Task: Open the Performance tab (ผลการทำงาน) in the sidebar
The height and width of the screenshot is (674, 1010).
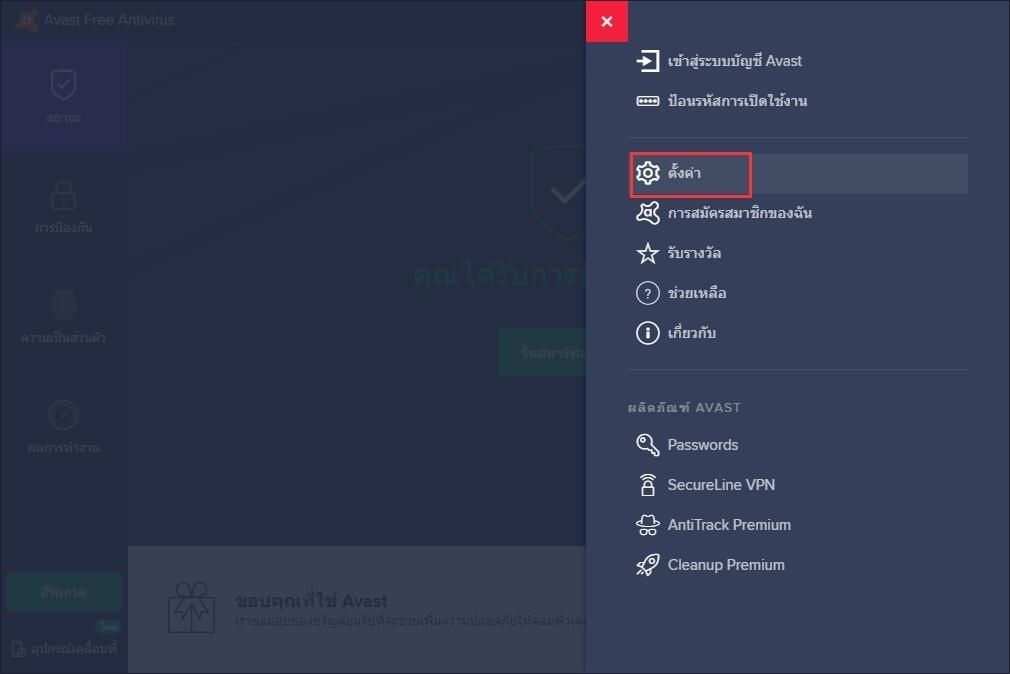Action: (x=64, y=427)
